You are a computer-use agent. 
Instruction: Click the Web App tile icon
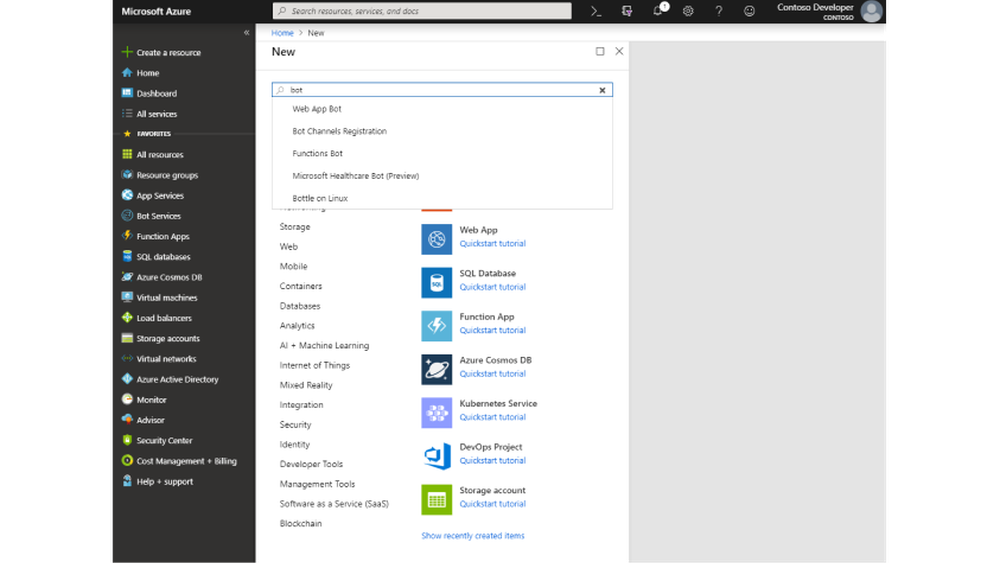[436, 239]
